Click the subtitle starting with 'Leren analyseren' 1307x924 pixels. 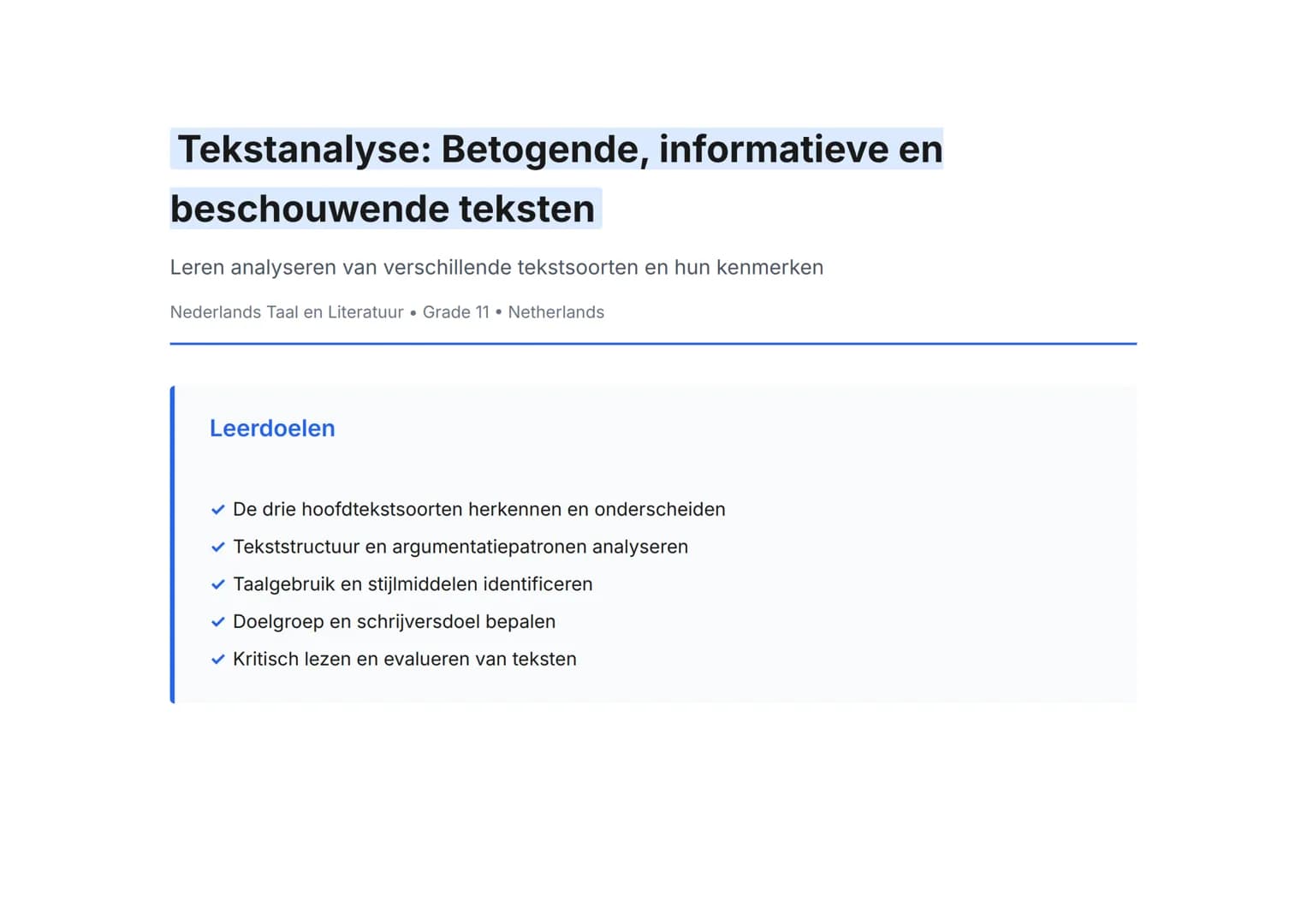pyautogui.click(x=496, y=268)
